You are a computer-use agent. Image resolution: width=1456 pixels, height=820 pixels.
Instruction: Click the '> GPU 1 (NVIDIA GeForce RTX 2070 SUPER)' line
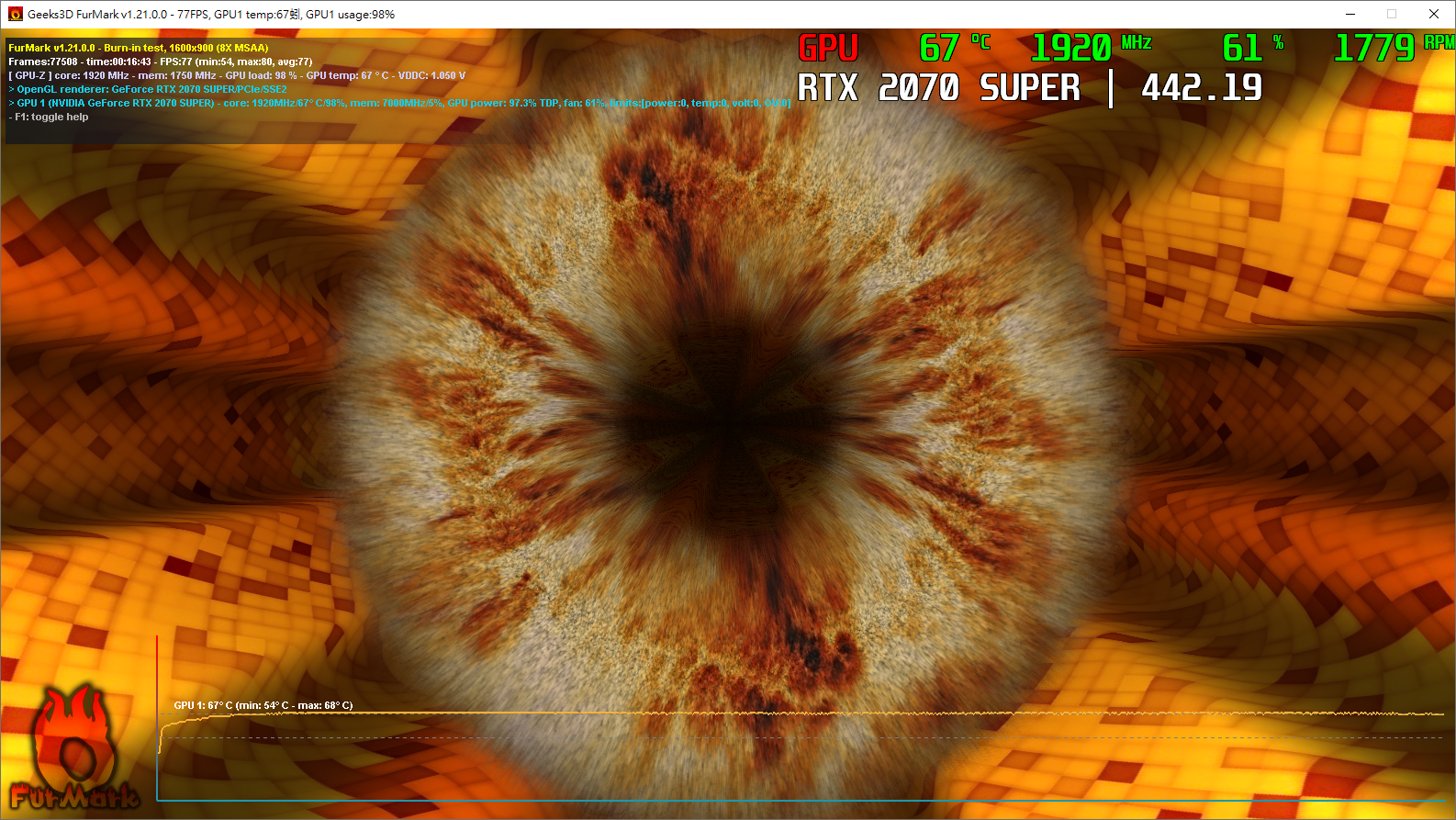399,103
